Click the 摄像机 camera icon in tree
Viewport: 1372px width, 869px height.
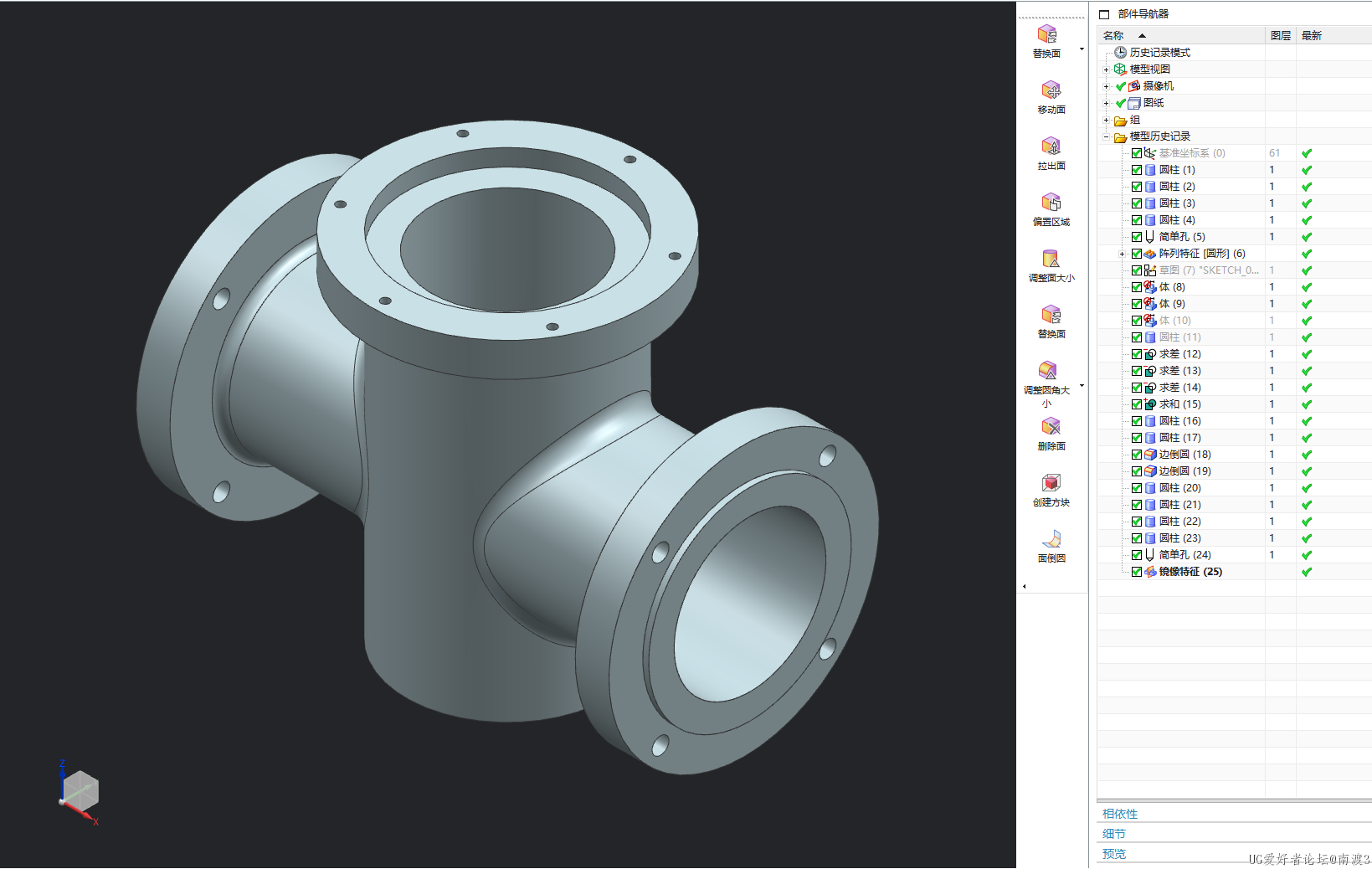1134,85
